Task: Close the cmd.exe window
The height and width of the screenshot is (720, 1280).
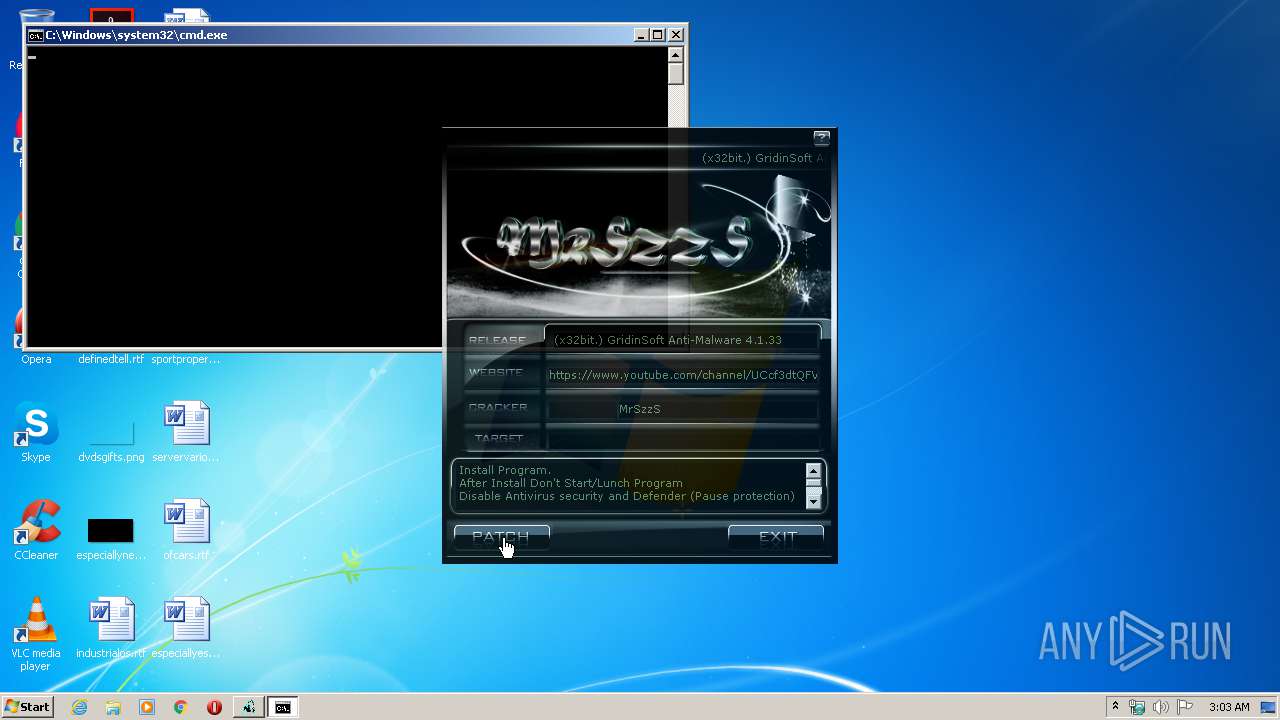Action: point(676,35)
